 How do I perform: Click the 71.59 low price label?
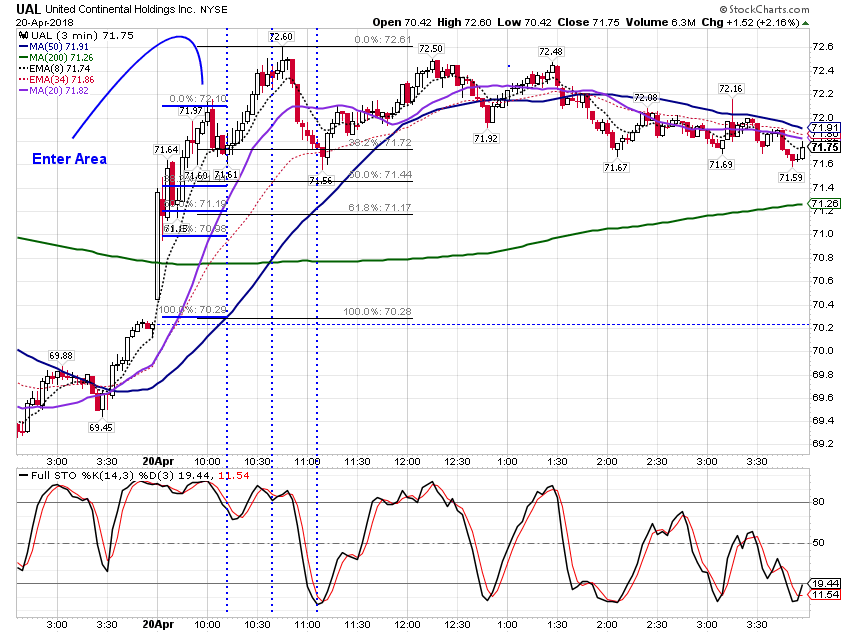pos(791,177)
